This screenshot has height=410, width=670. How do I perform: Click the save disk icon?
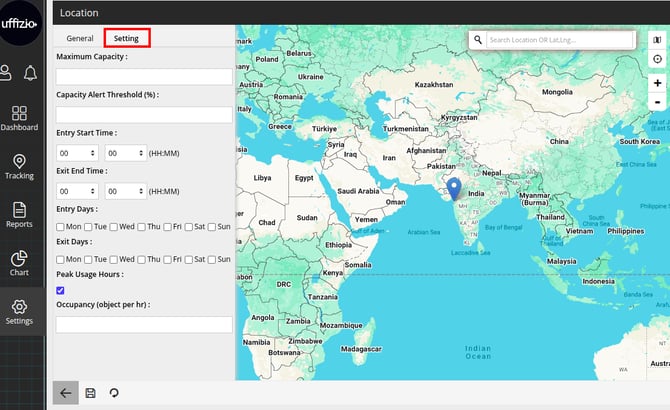(x=90, y=393)
